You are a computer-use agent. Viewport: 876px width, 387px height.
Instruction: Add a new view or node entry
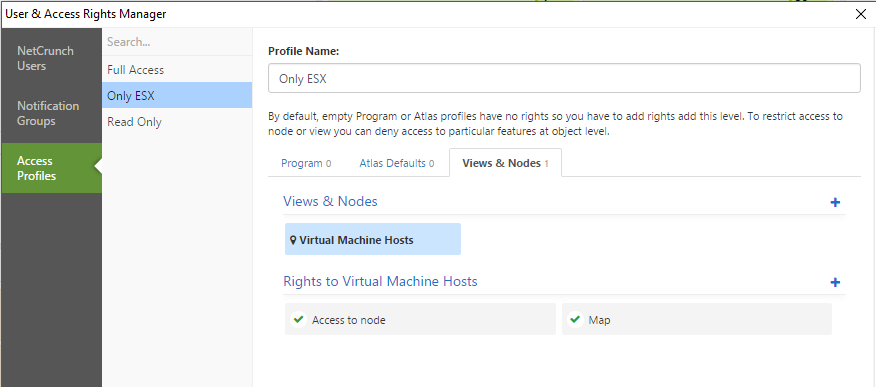click(x=835, y=202)
